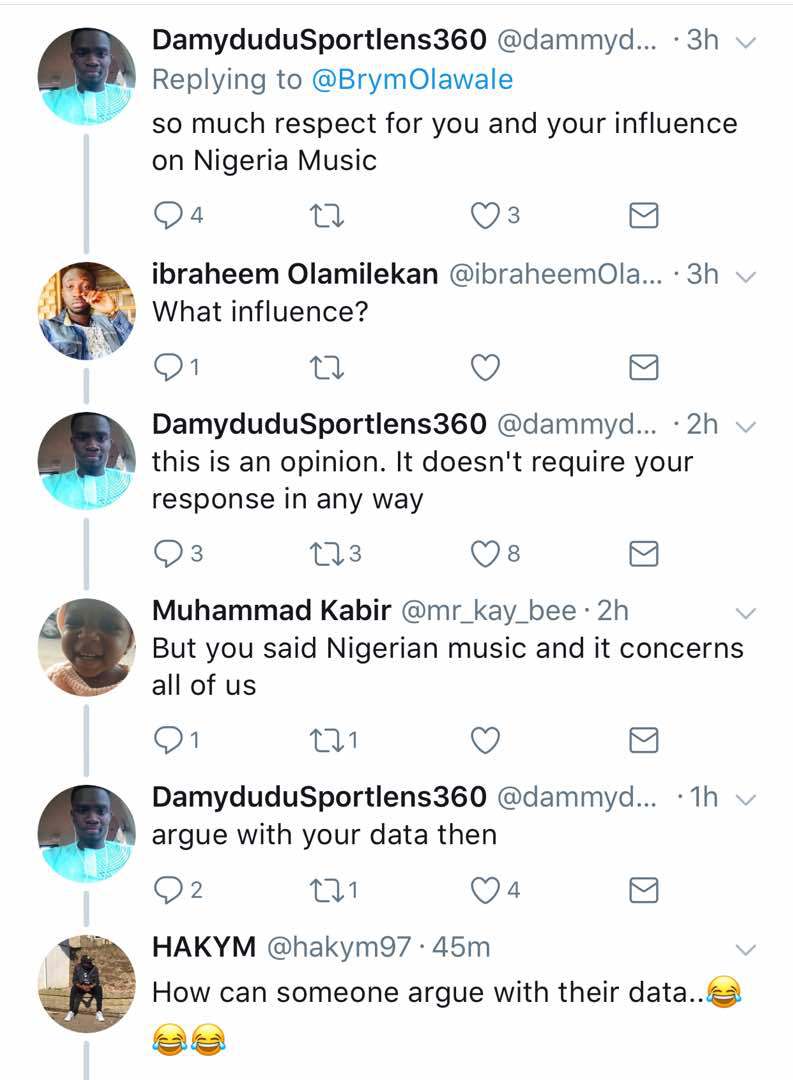Open the more-options chevron on ibraheem Olamilekan's tweet
Screen dimensions: 793x1080
coord(743,278)
